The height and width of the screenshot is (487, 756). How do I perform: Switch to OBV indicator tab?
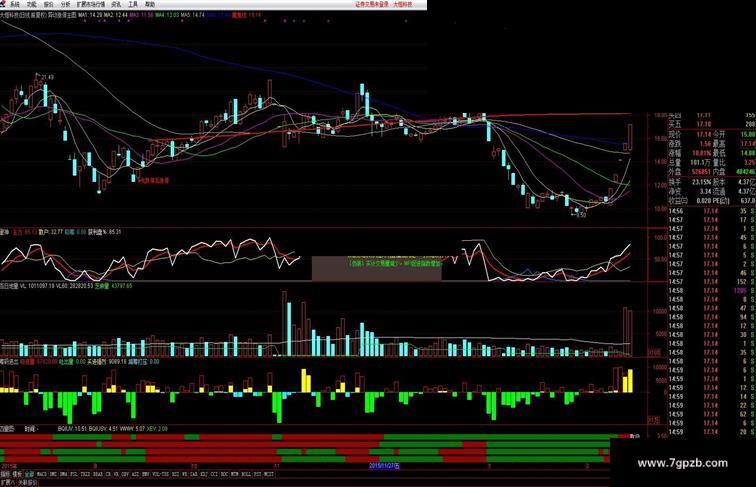[x=124, y=474]
